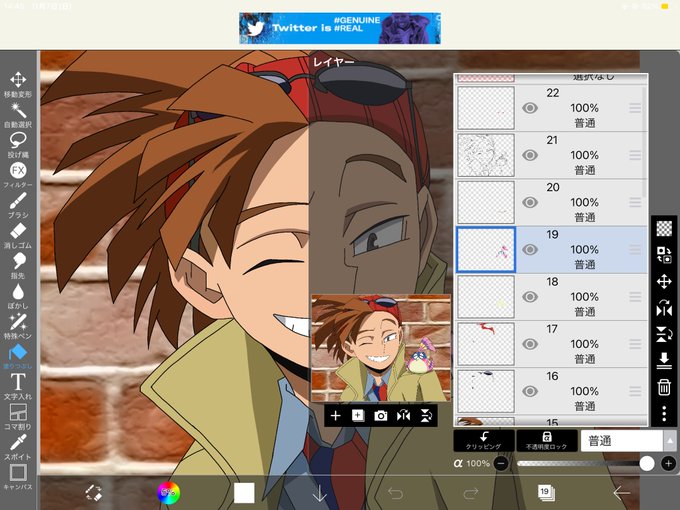
Task: Select the Eraser (消しゴム) tool
Action: [18, 235]
